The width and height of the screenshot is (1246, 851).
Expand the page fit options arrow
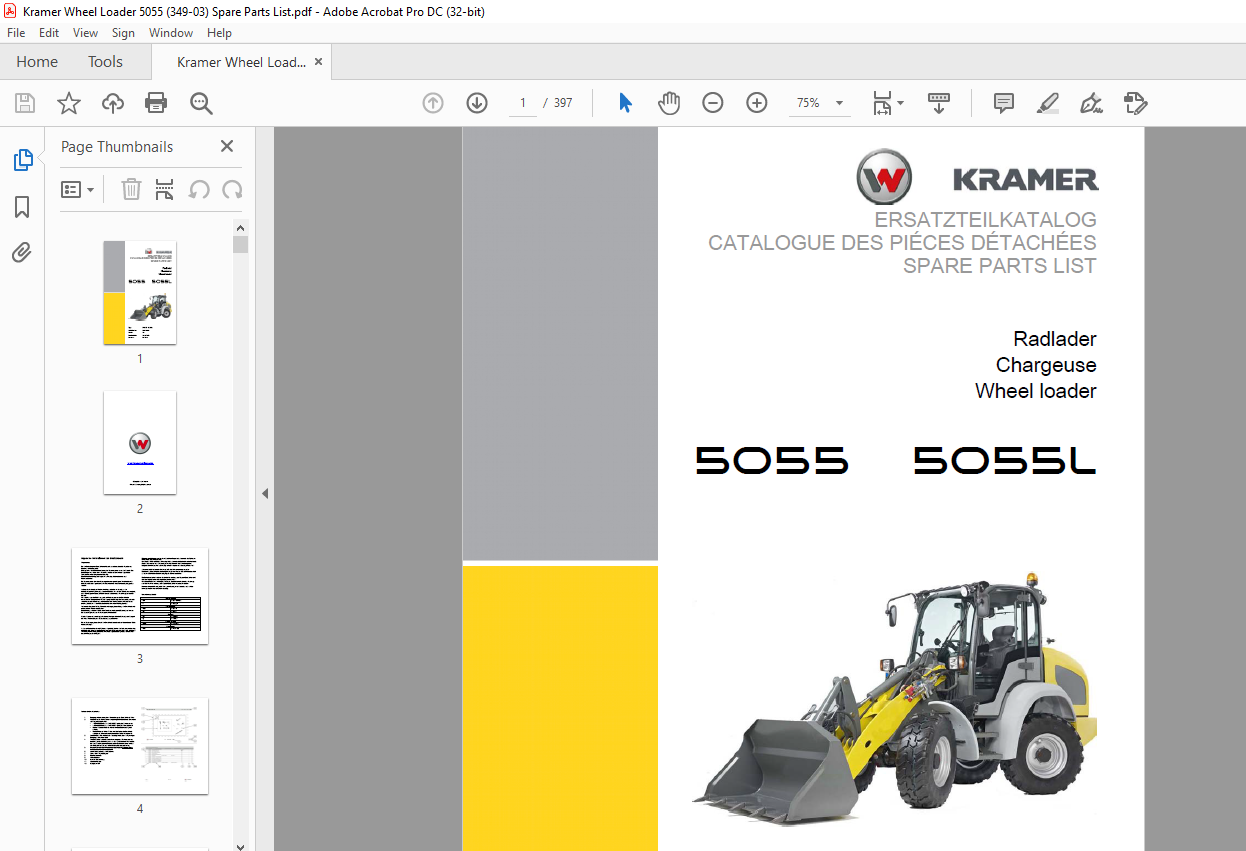(x=901, y=103)
